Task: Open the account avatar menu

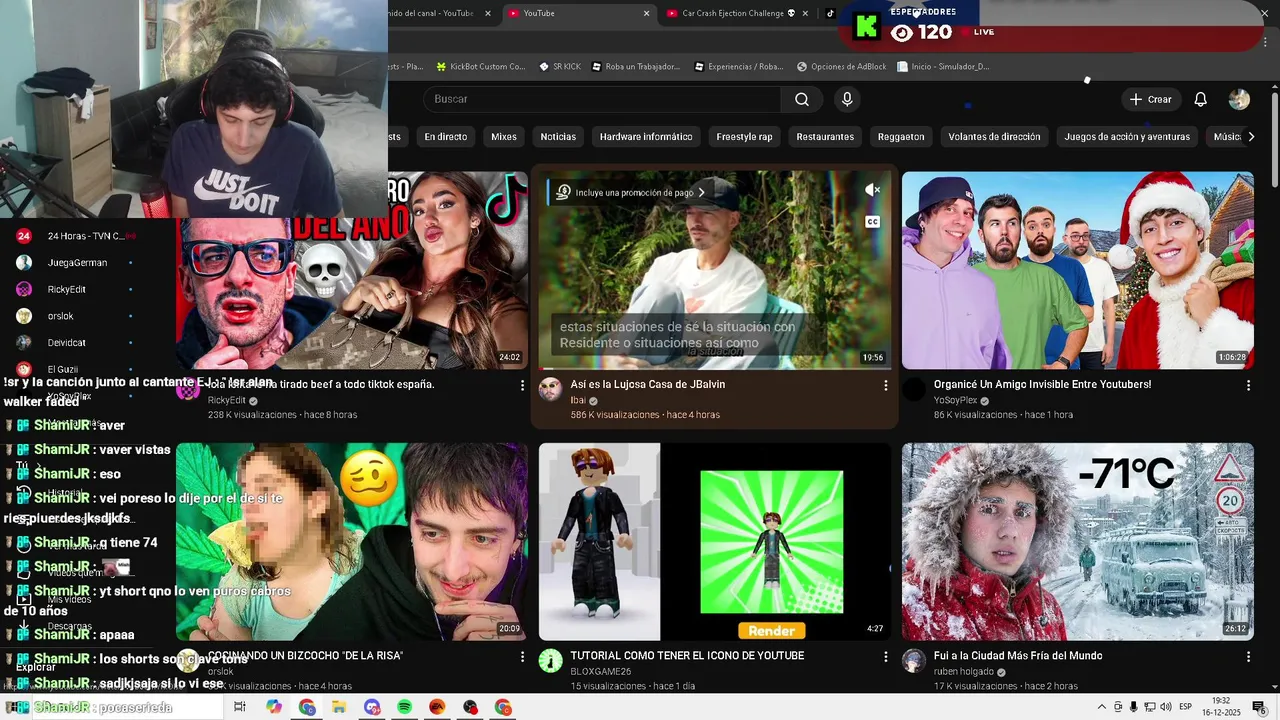Action: click(1239, 99)
